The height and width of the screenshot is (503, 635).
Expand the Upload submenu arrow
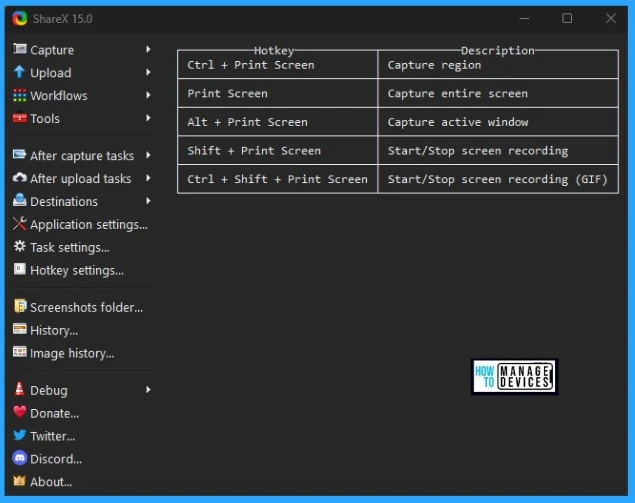(148, 72)
